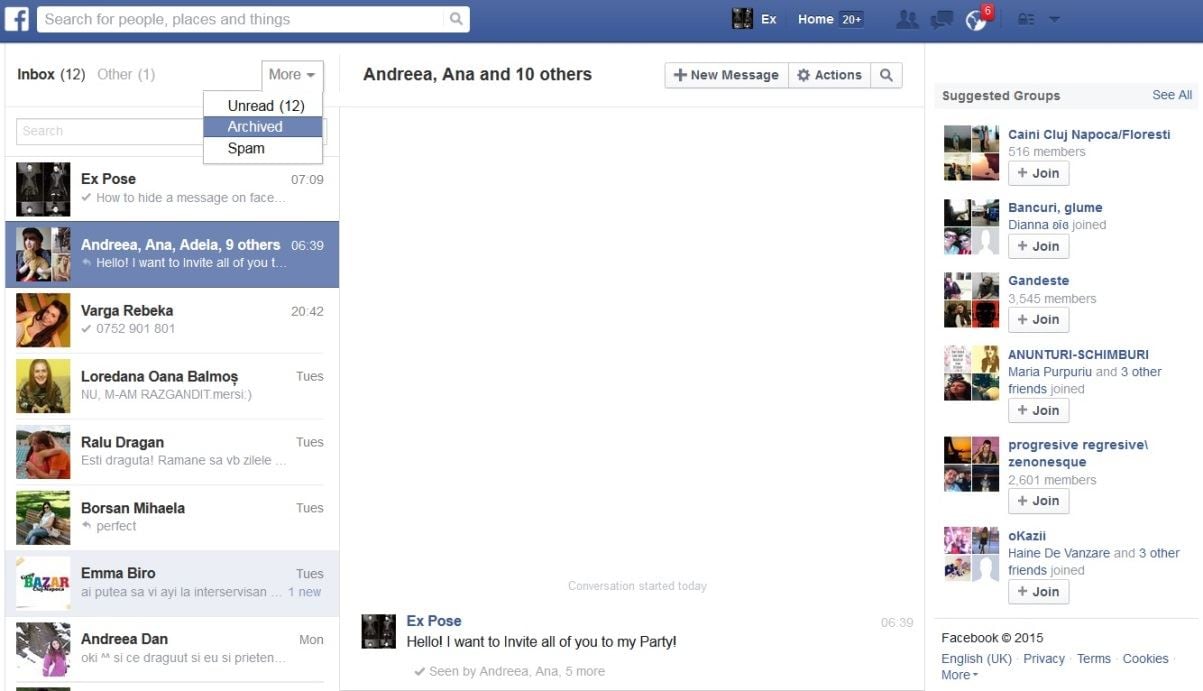Click the 1 new indicator on Emma Biro
Screen dimensions: 1203x691
click(305, 592)
